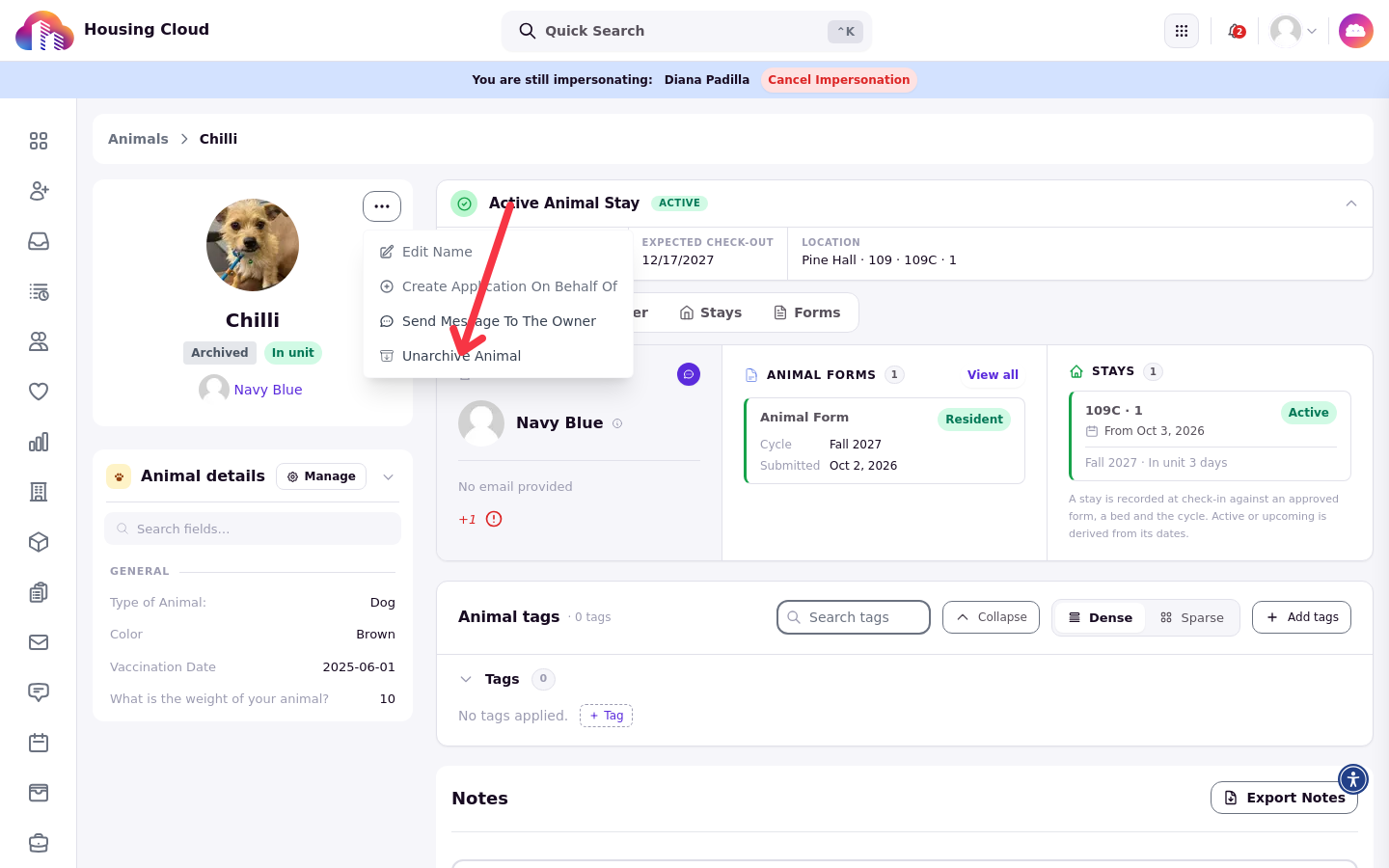Screen dimensions: 1389x868
Task: Collapse the Tags group chevron
Action: click(x=466, y=679)
